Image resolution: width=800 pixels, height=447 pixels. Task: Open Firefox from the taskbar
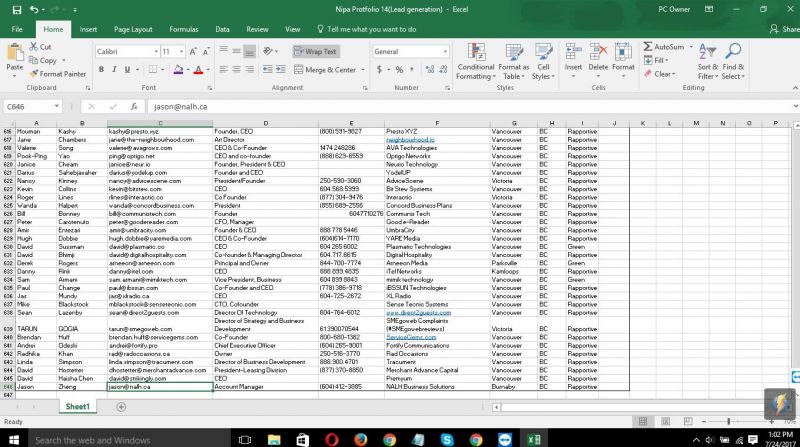coord(360,439)
